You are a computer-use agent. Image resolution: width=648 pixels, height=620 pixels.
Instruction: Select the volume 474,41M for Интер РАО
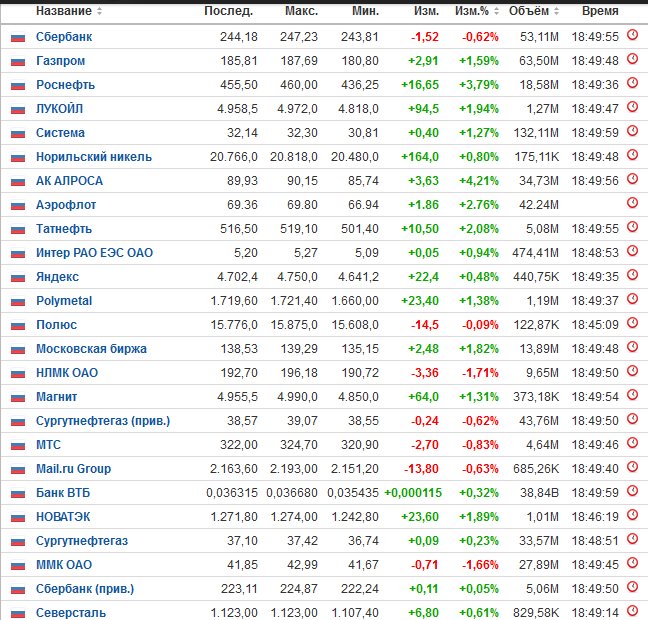535,253
